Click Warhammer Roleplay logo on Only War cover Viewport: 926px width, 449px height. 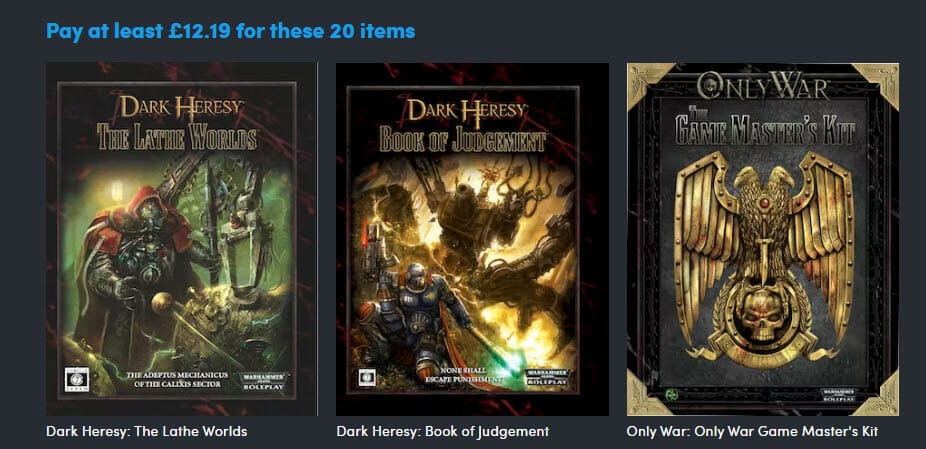(x=840, y=394)
